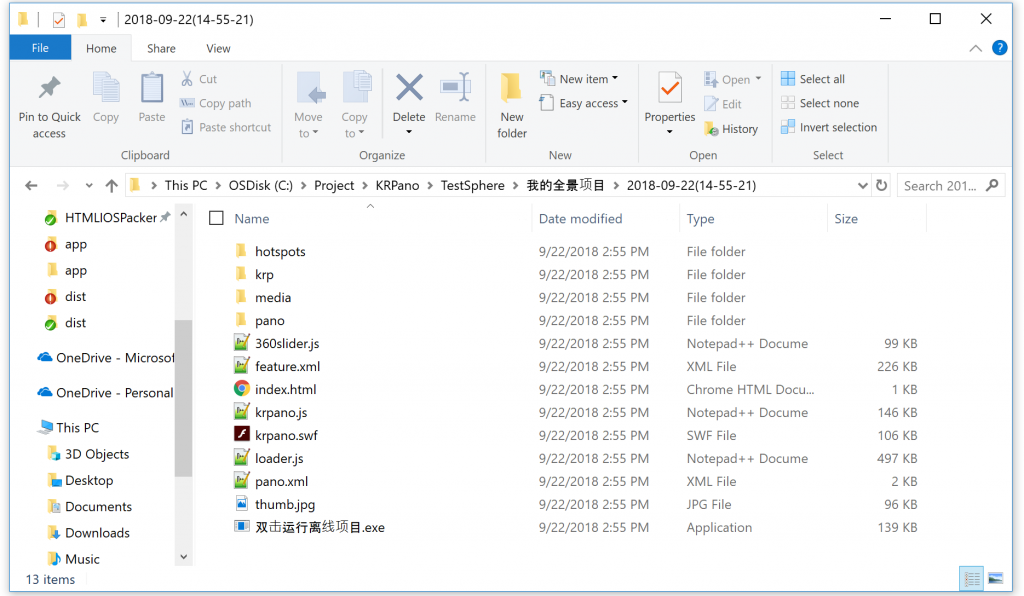This screenshot has width=1024, height=596.
Task: Switch to the View tab
Action: click(218, 48)
